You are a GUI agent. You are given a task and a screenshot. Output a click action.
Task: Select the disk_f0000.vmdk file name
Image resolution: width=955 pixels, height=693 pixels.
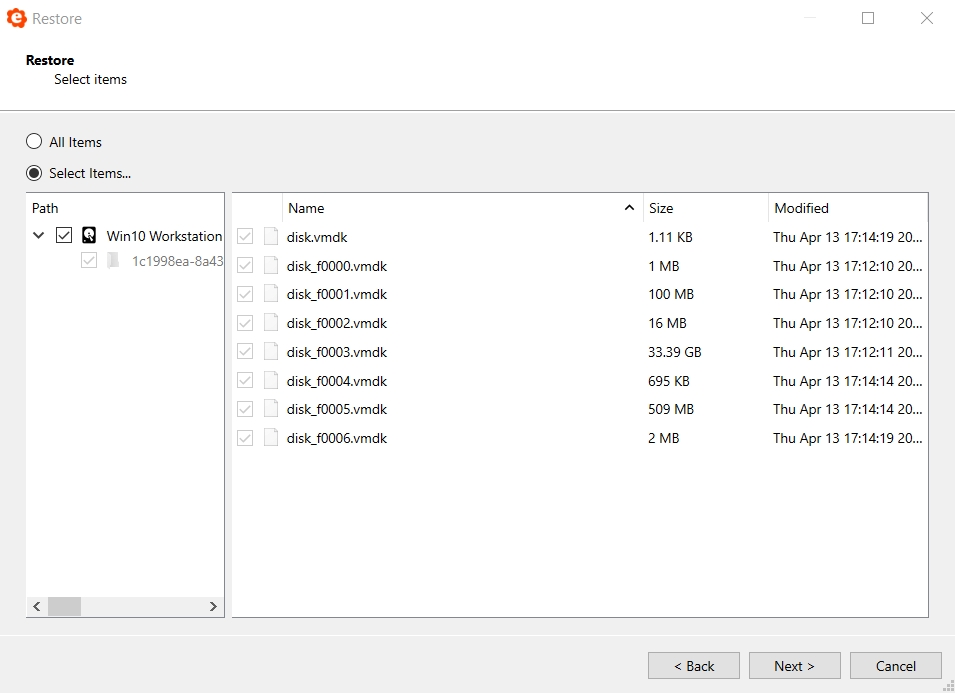pyautogui.click(x=337, y=266)
